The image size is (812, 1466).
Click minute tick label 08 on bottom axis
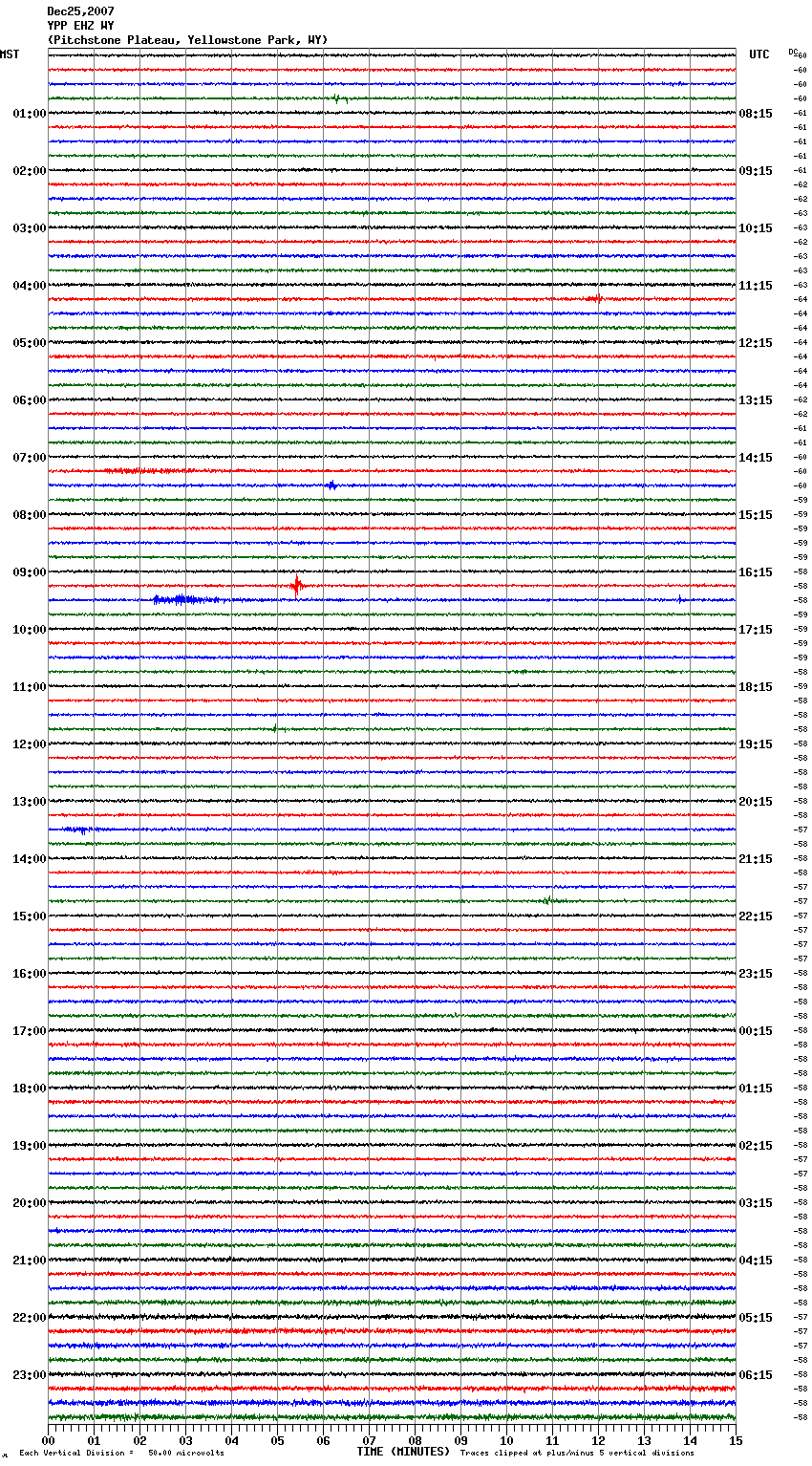[415, 1440]
